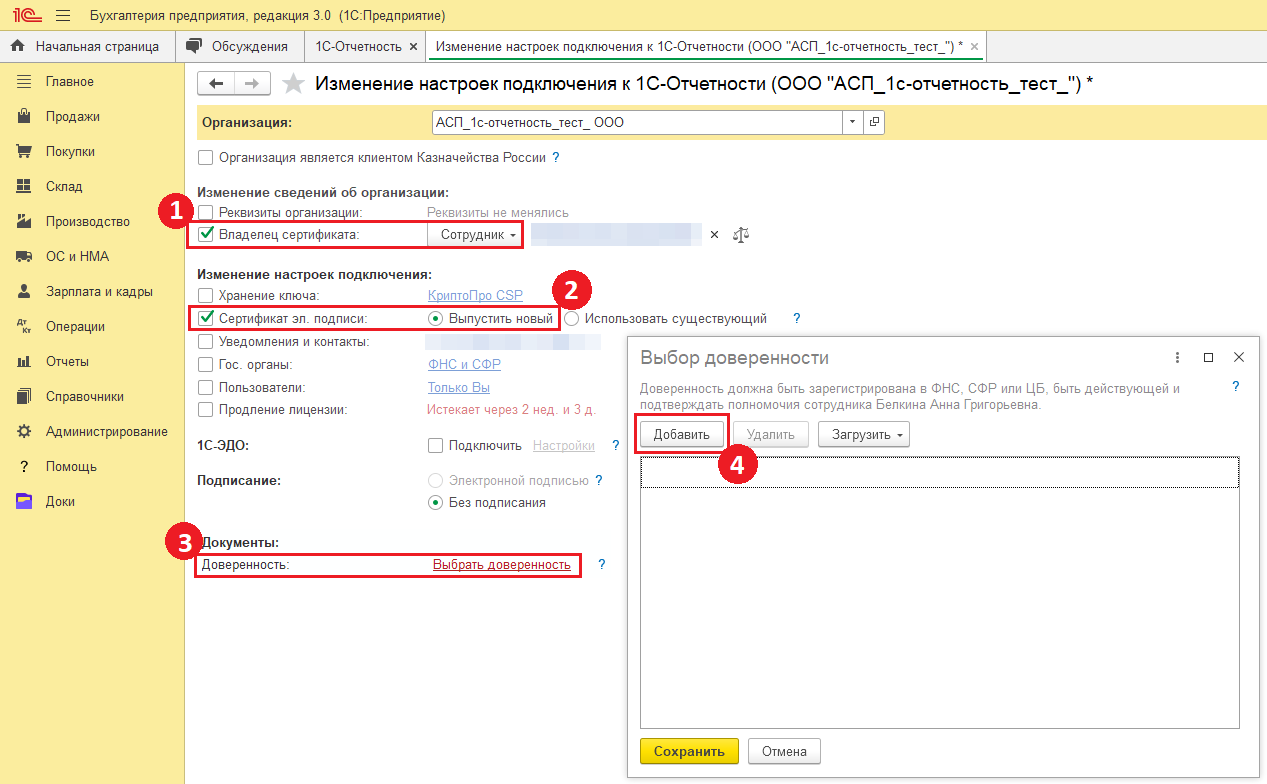1267x784 pixels.
Task: Open Зарплата и кадры person icon
Action: 25,291
